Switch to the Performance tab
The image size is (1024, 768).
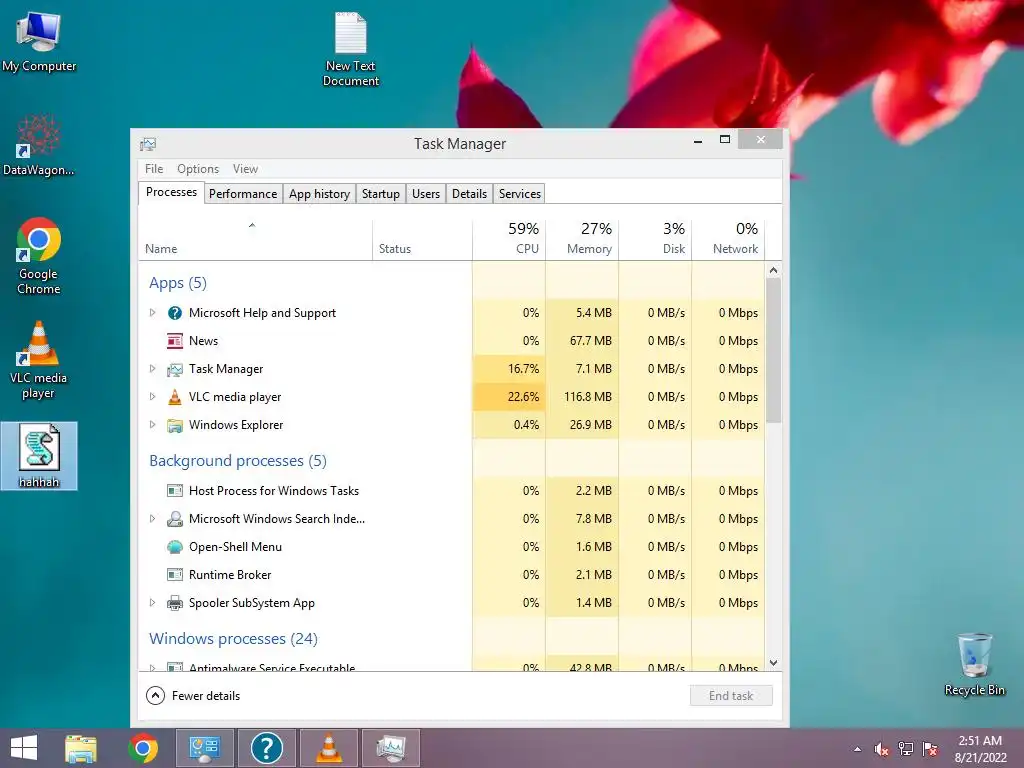pyautogui.click(x=243, y=194)
